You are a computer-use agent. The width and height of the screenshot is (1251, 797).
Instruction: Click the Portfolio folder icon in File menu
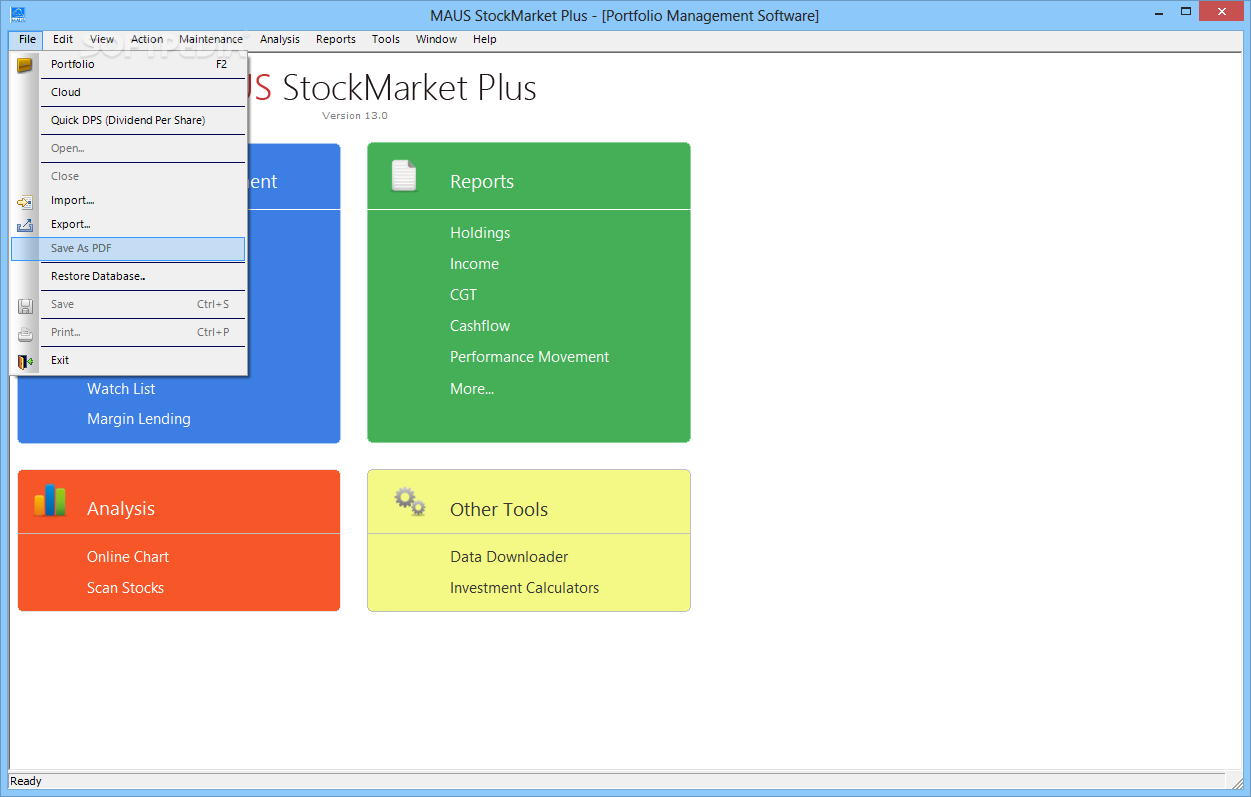[25, 65]
